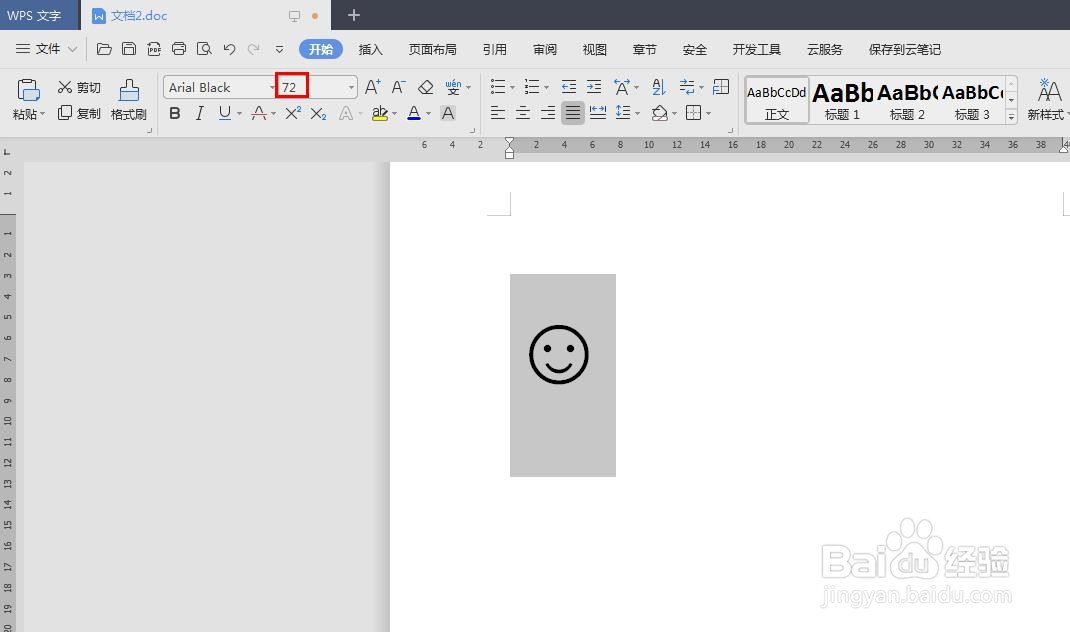
Task: Open the 开发工具 tab
Action: pos(756,49)
